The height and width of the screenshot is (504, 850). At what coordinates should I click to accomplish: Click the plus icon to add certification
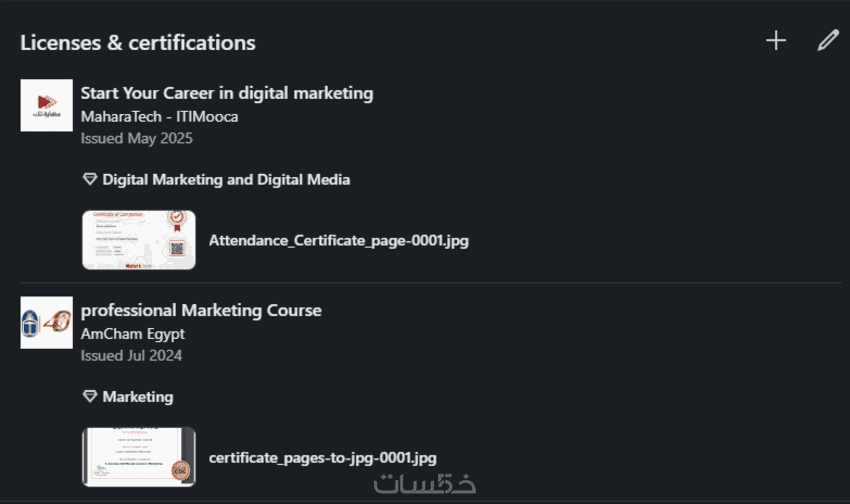[776, 41]
